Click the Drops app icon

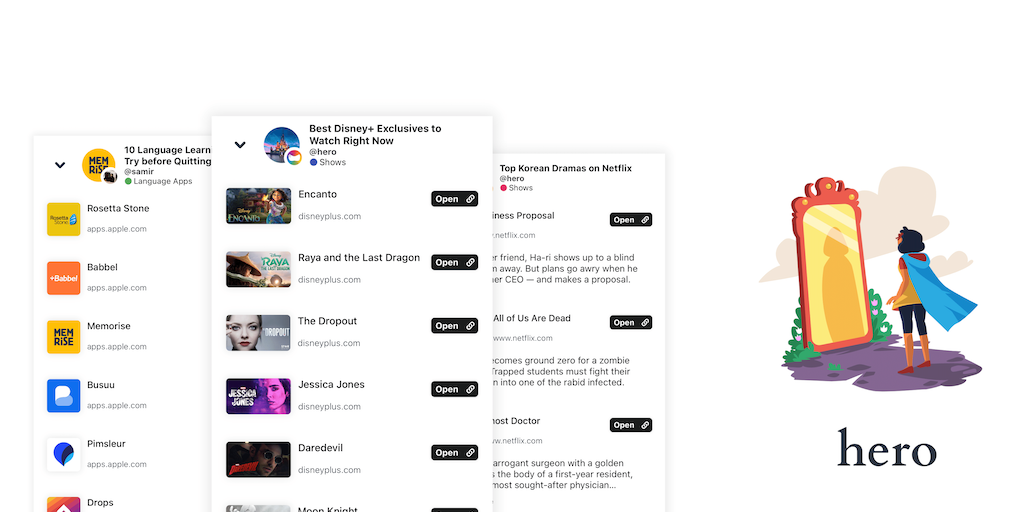pyautogui.click(x=63, y=504)
